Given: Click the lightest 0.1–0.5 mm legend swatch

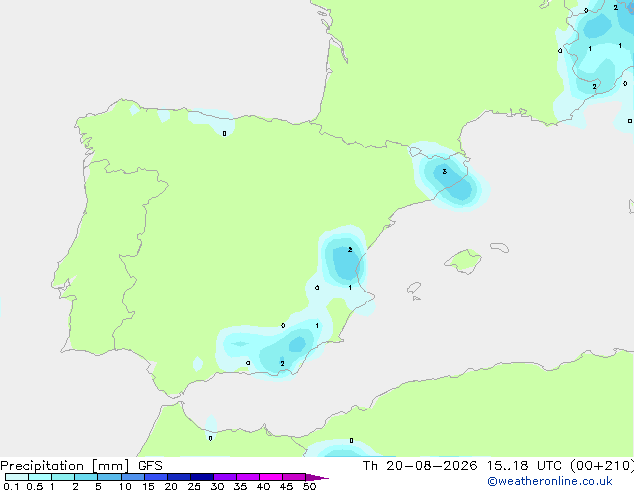Looking at the screenshot, I should coord(17,477).
